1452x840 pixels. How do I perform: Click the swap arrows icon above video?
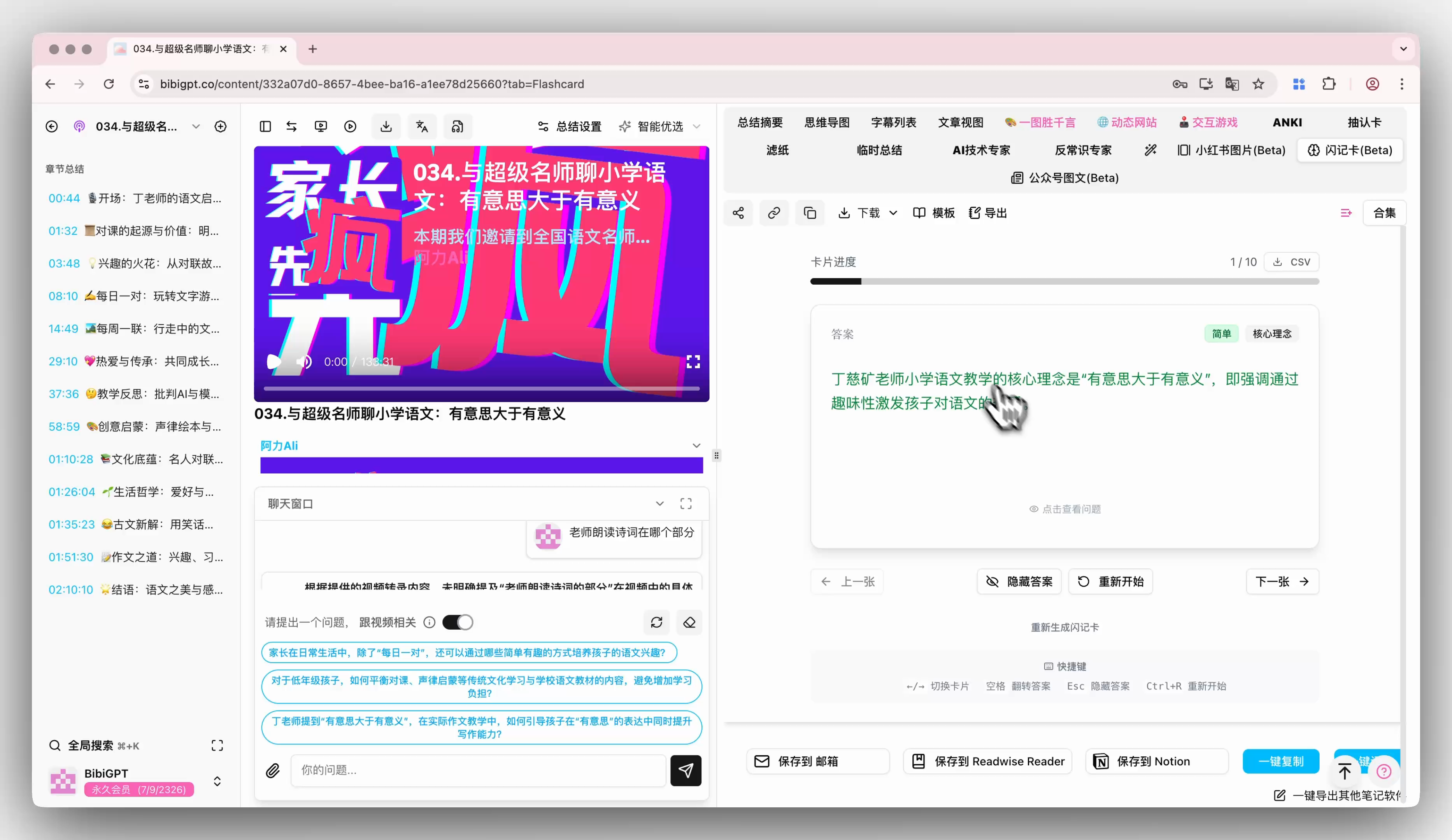(291, 126)
